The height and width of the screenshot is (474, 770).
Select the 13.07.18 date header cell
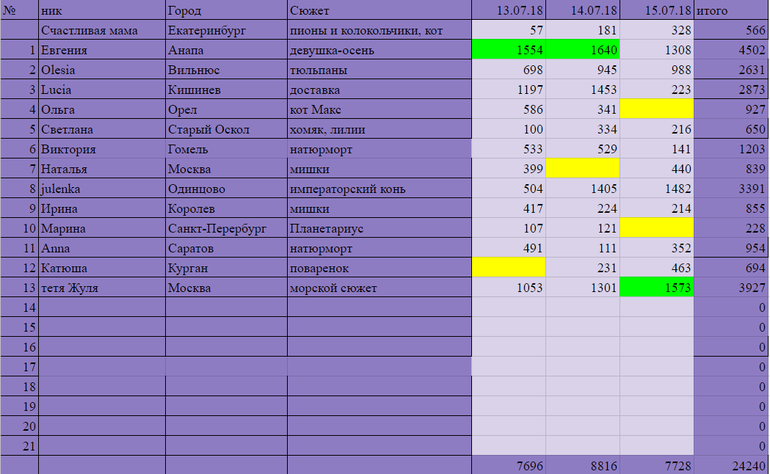pyautogui.click(x=508, y=10)
